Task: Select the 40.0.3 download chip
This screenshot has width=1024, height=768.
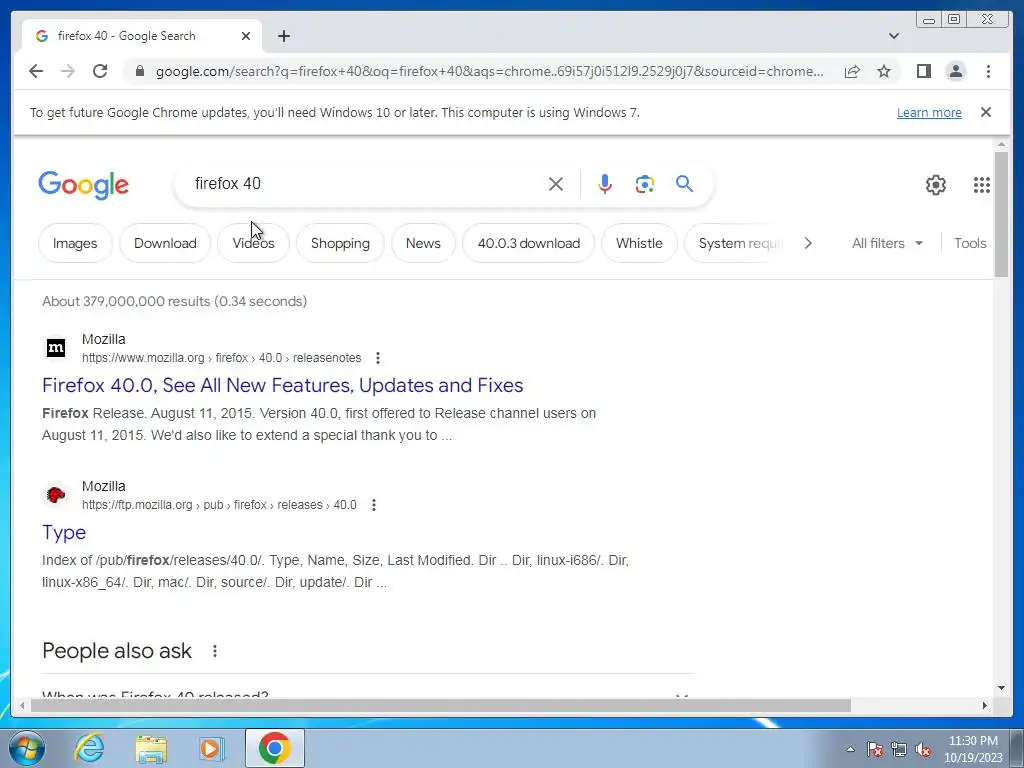Action: (528, 243)
